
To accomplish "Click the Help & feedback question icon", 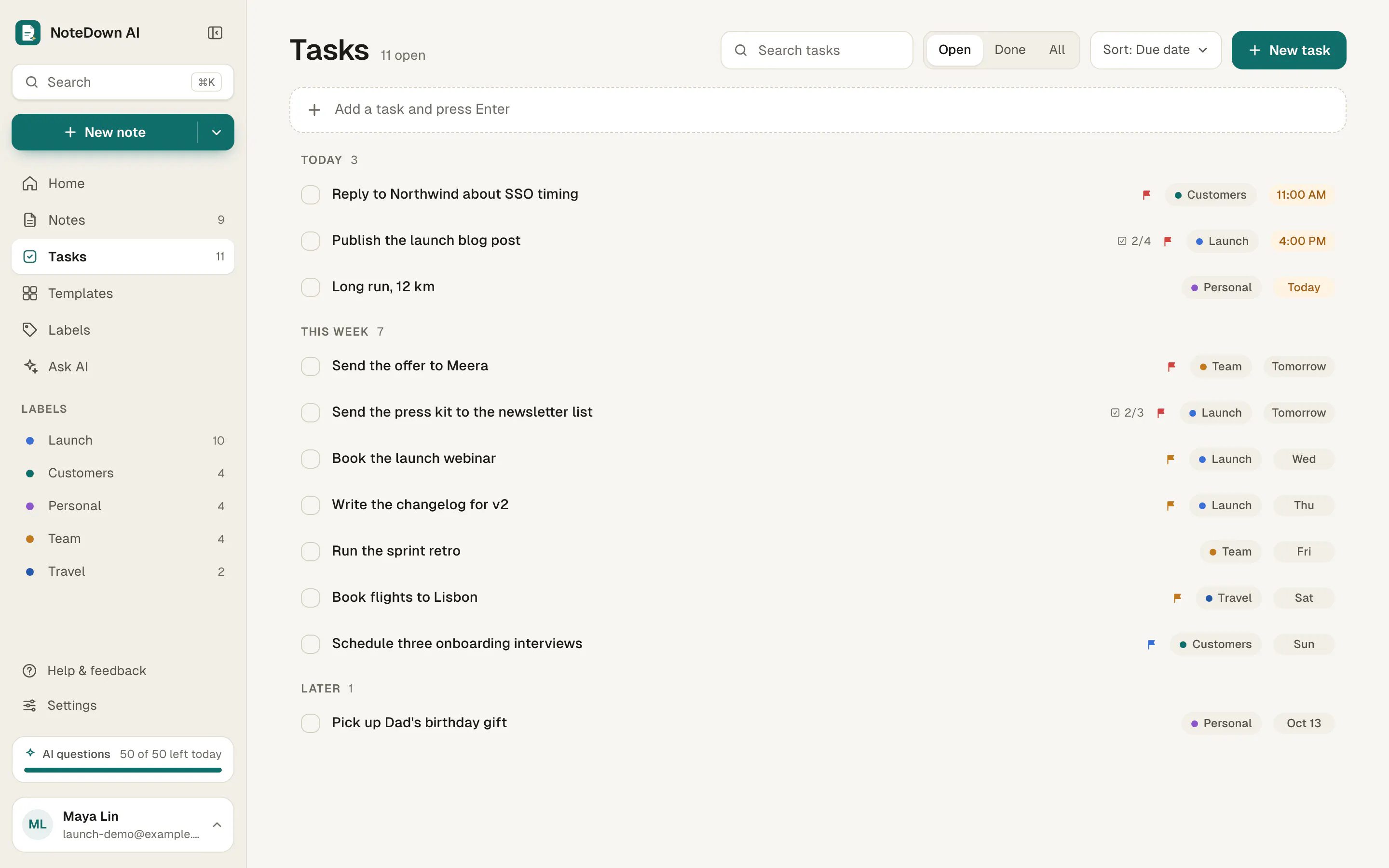I will click(x=29, y=670).
